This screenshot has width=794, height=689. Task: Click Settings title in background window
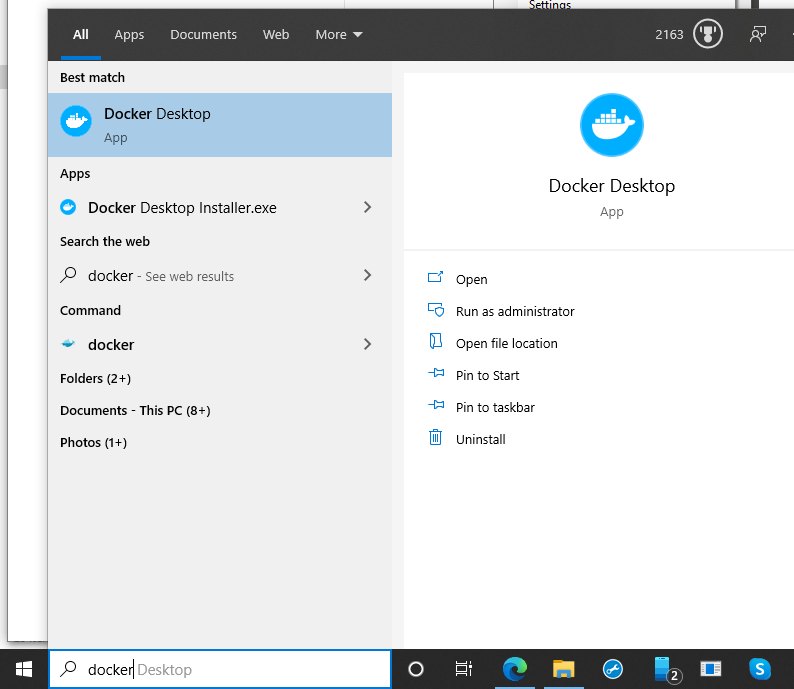(x=550, y=5)
